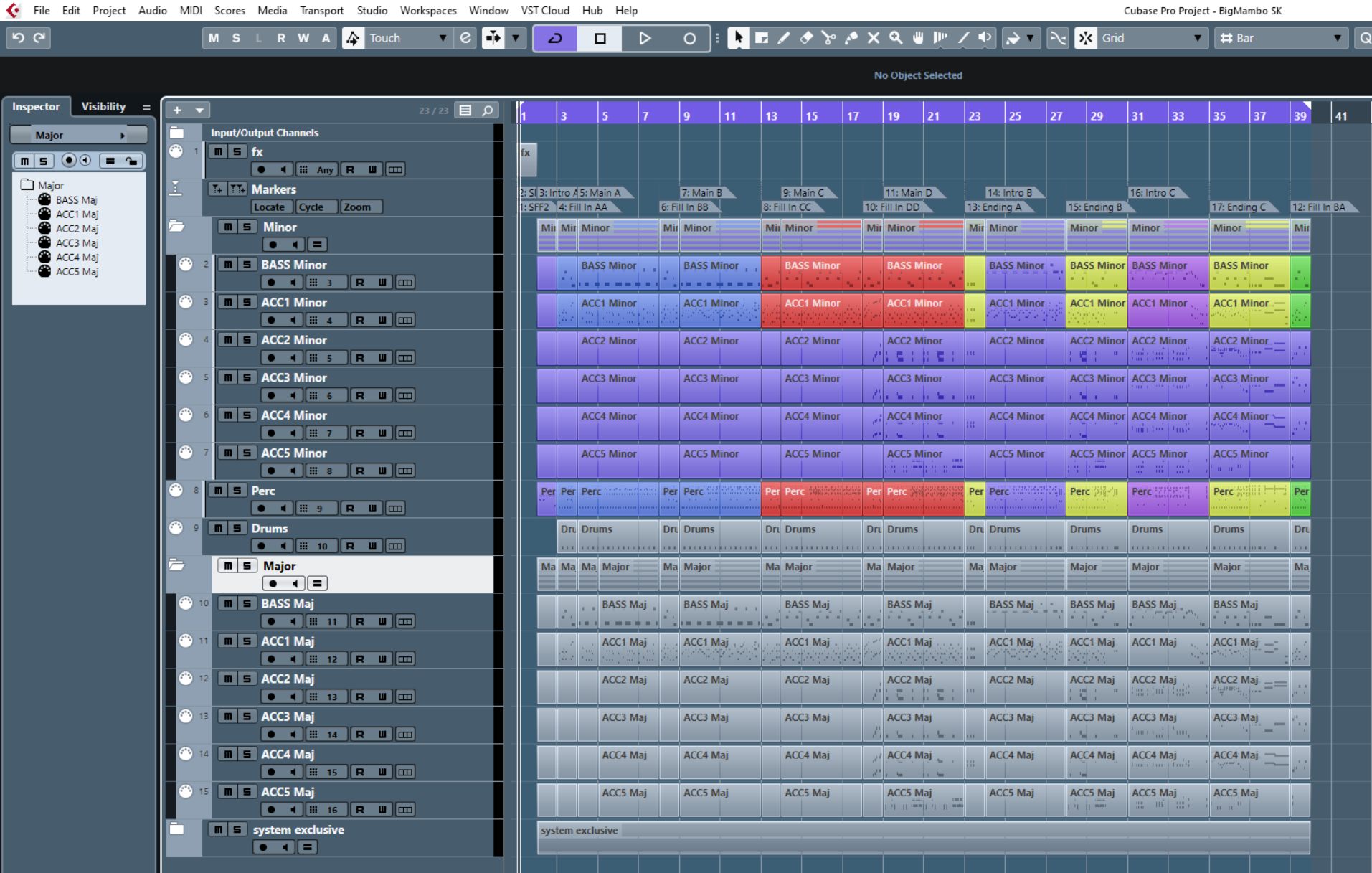Screen dimensions: 1372x873
Task: Pick the Draw pencil tool
Action: tap(783, 38)
